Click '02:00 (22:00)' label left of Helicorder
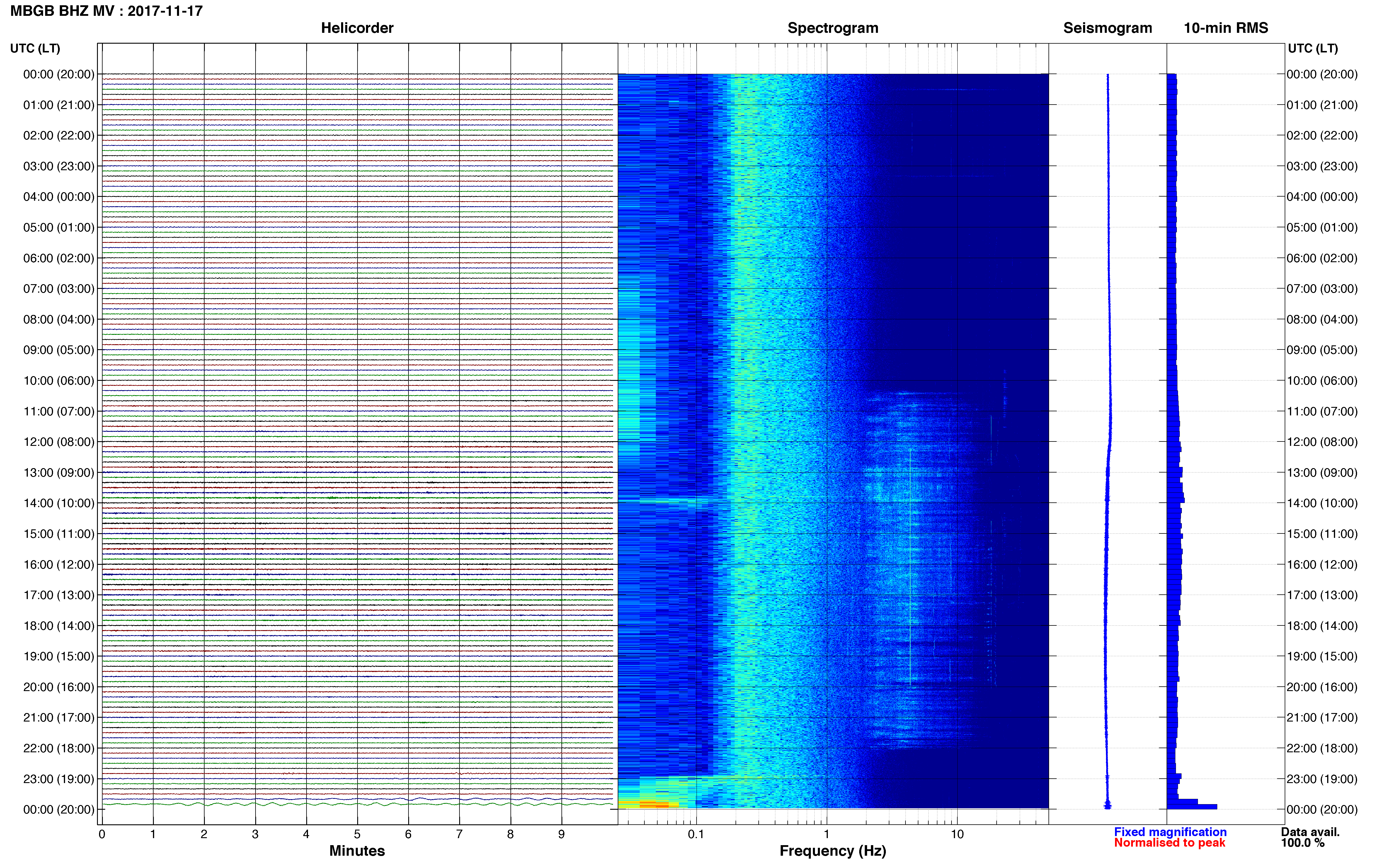This screenshot has height=868, width=1389. pyautogui.click(x=59, y=135)
